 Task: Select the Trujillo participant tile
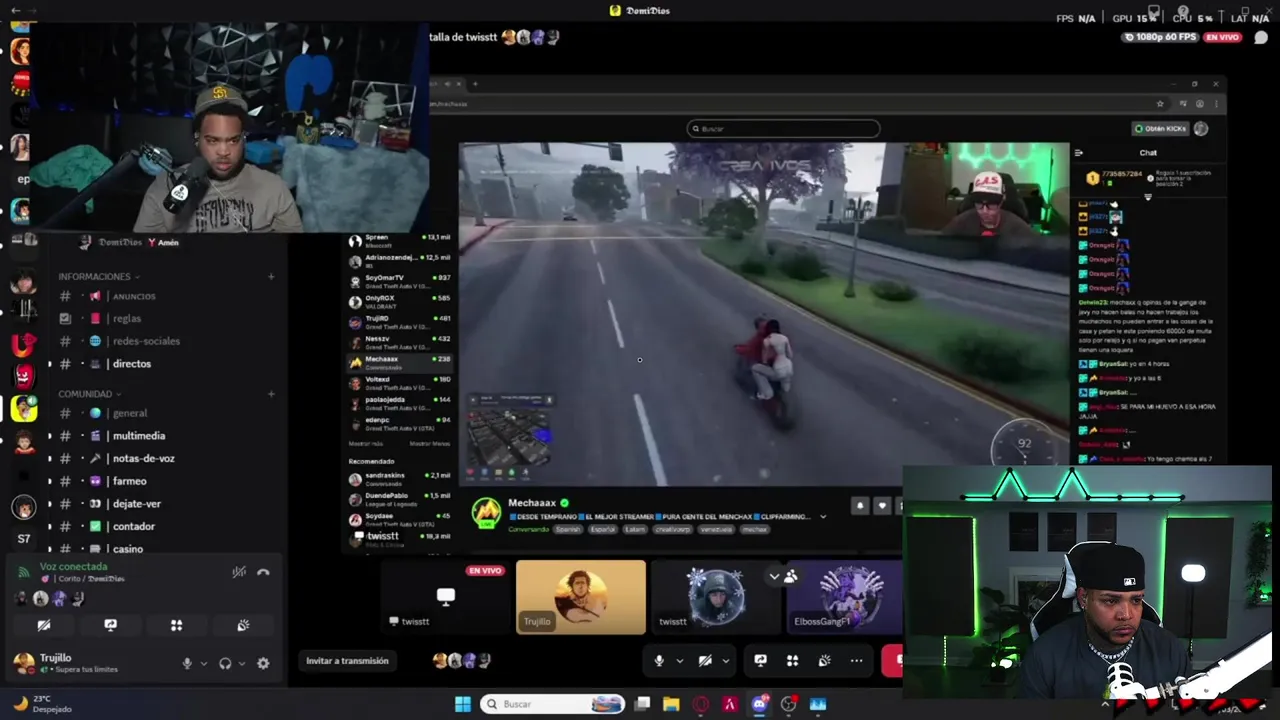pos(581,597)
